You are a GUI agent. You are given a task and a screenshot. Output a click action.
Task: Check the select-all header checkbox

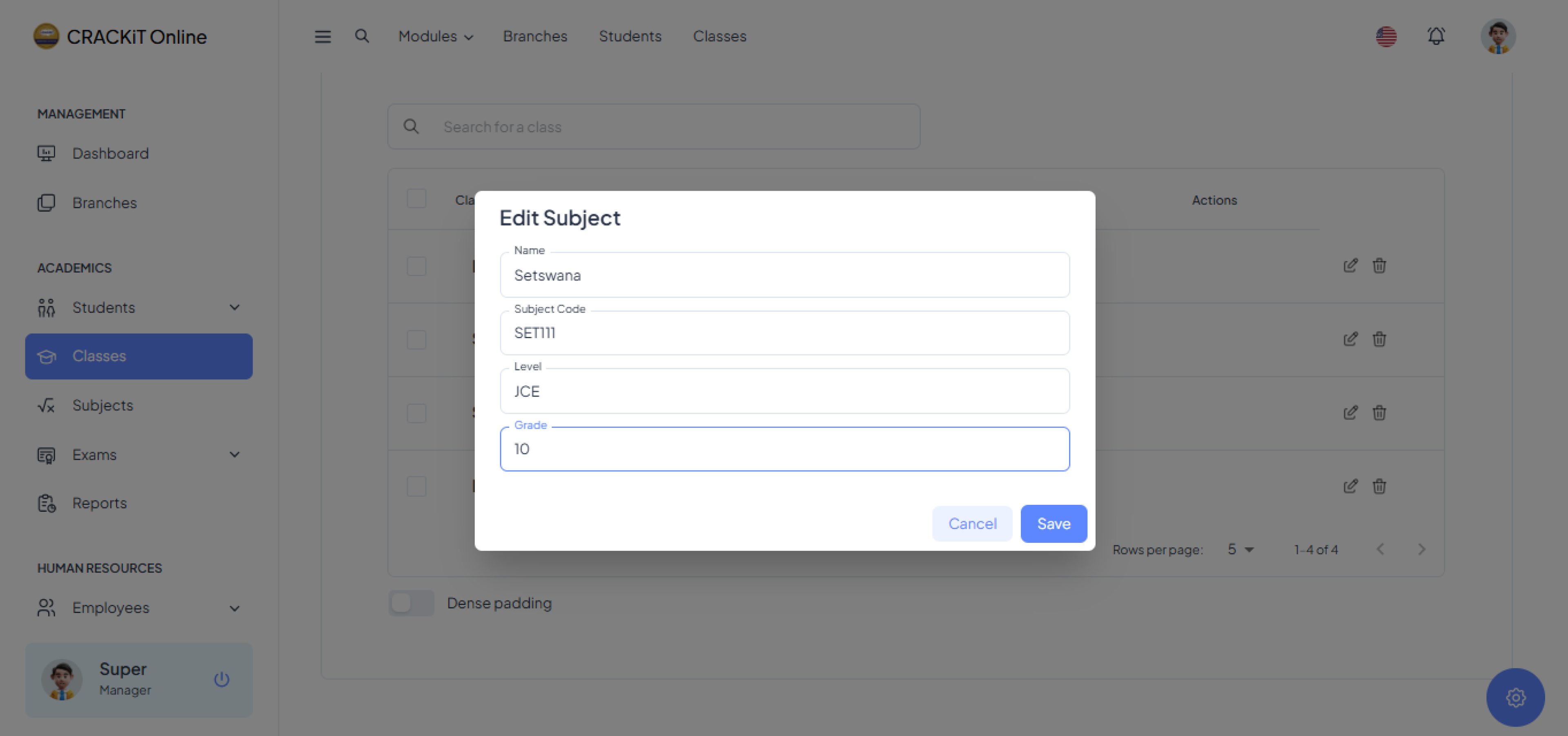click(416, 198)
